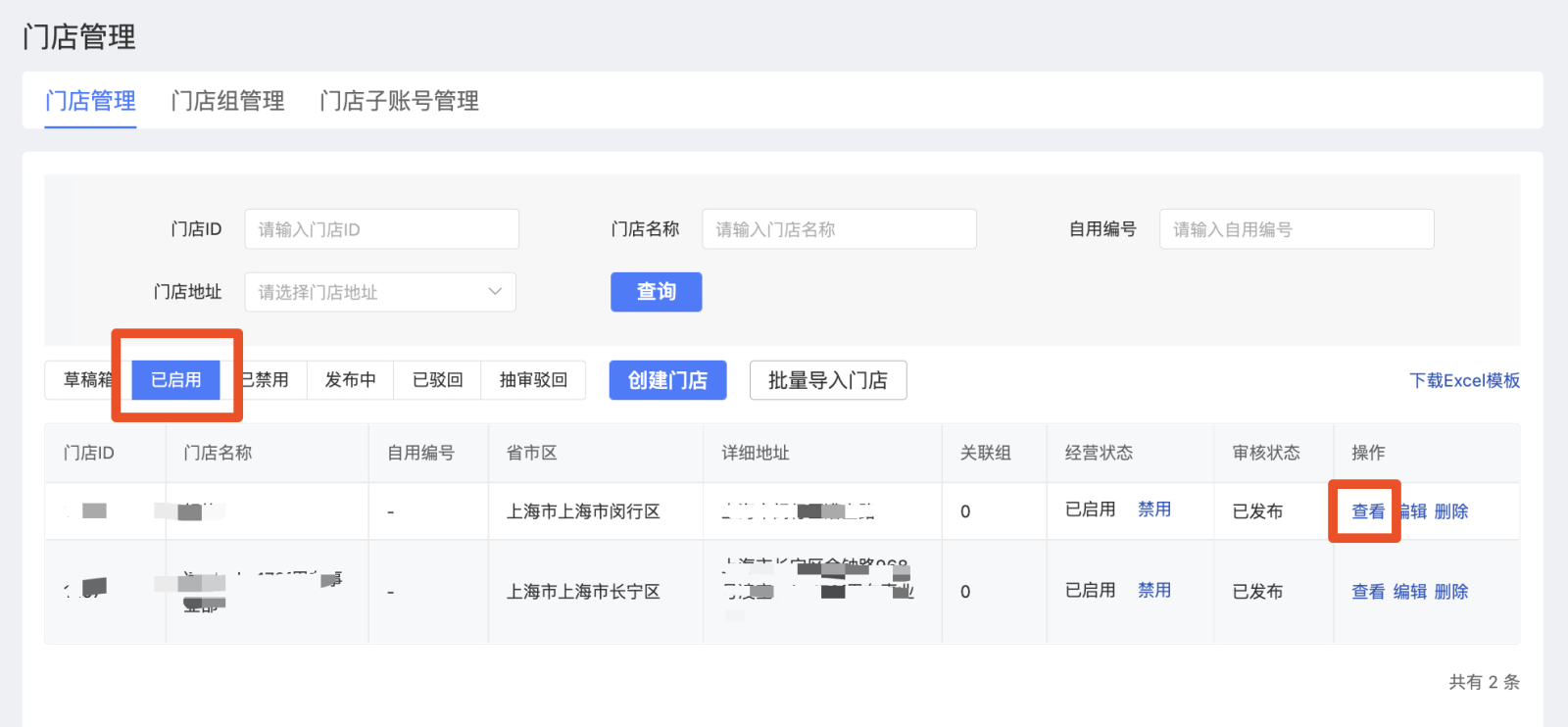Image resolution: width=1568 pixels, height=727 pixels.
Task: Expand the 门店地址 dropdown
Action: pyautogui.click(x=380, y=292)
